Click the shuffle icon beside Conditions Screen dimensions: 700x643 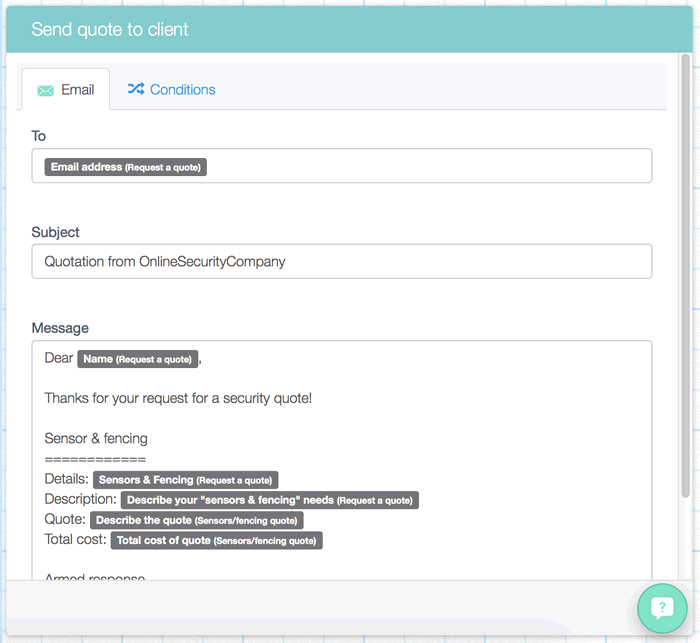point(136,89)
